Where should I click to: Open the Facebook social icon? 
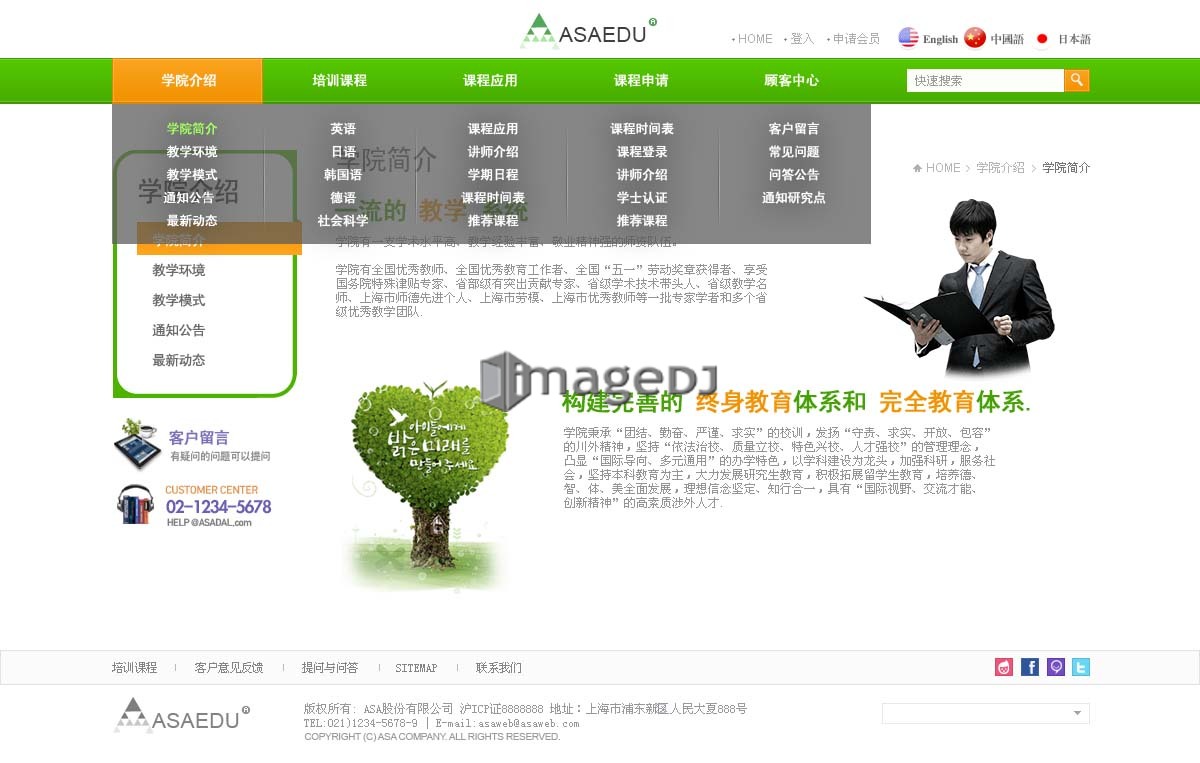tap(1030, 667)
